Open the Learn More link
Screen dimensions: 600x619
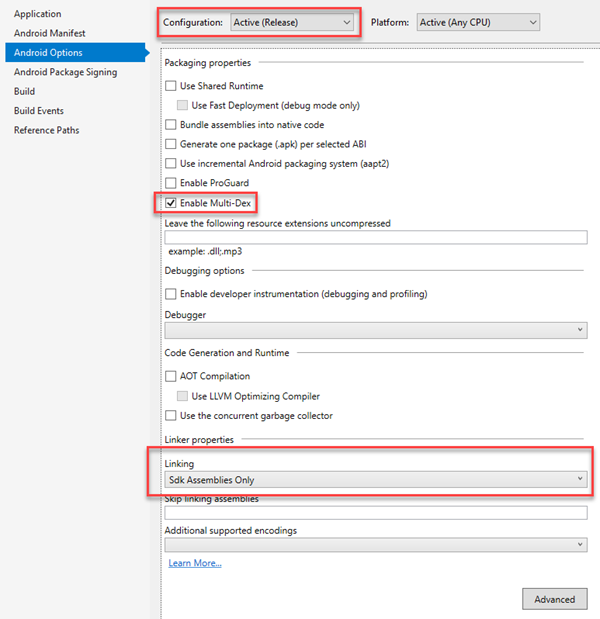(195, 564)
